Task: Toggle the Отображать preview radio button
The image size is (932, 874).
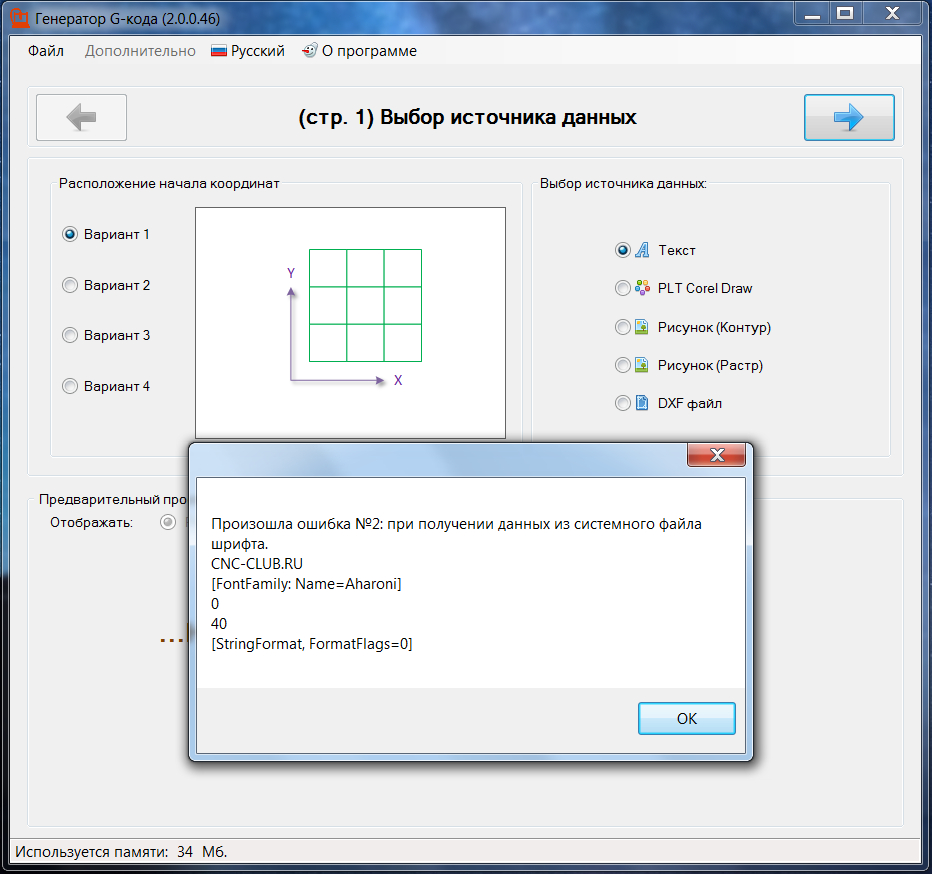Action: click(x=168, y=523)
